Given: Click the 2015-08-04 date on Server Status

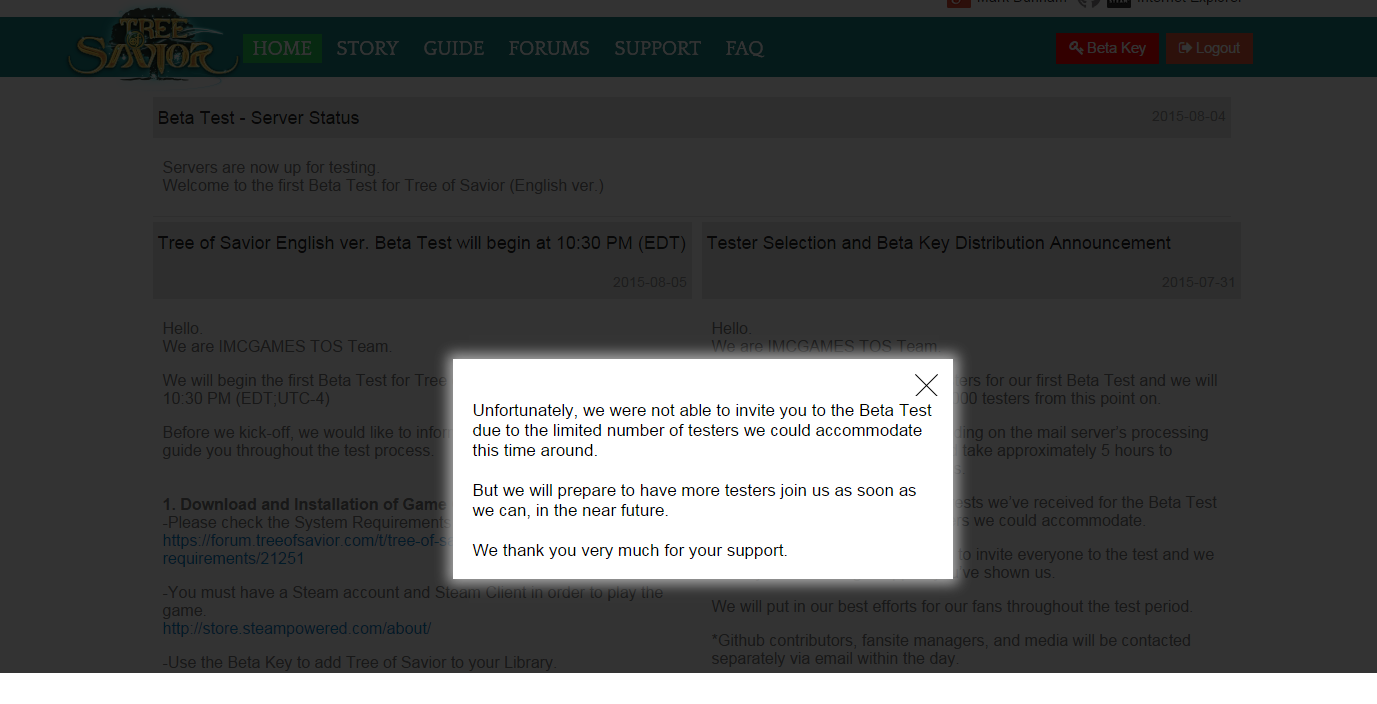Looking at the screenshot, I should (1188, 116).
